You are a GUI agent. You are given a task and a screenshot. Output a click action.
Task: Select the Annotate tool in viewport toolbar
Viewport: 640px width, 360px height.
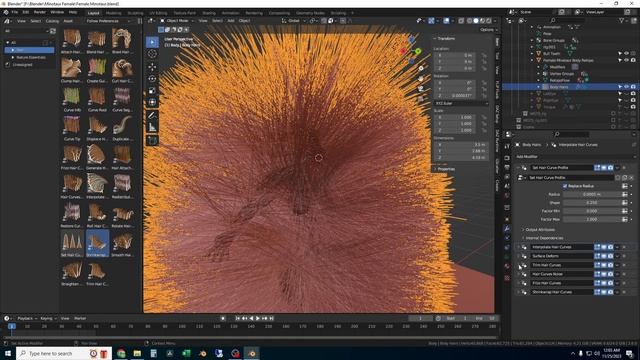point(152,116)
